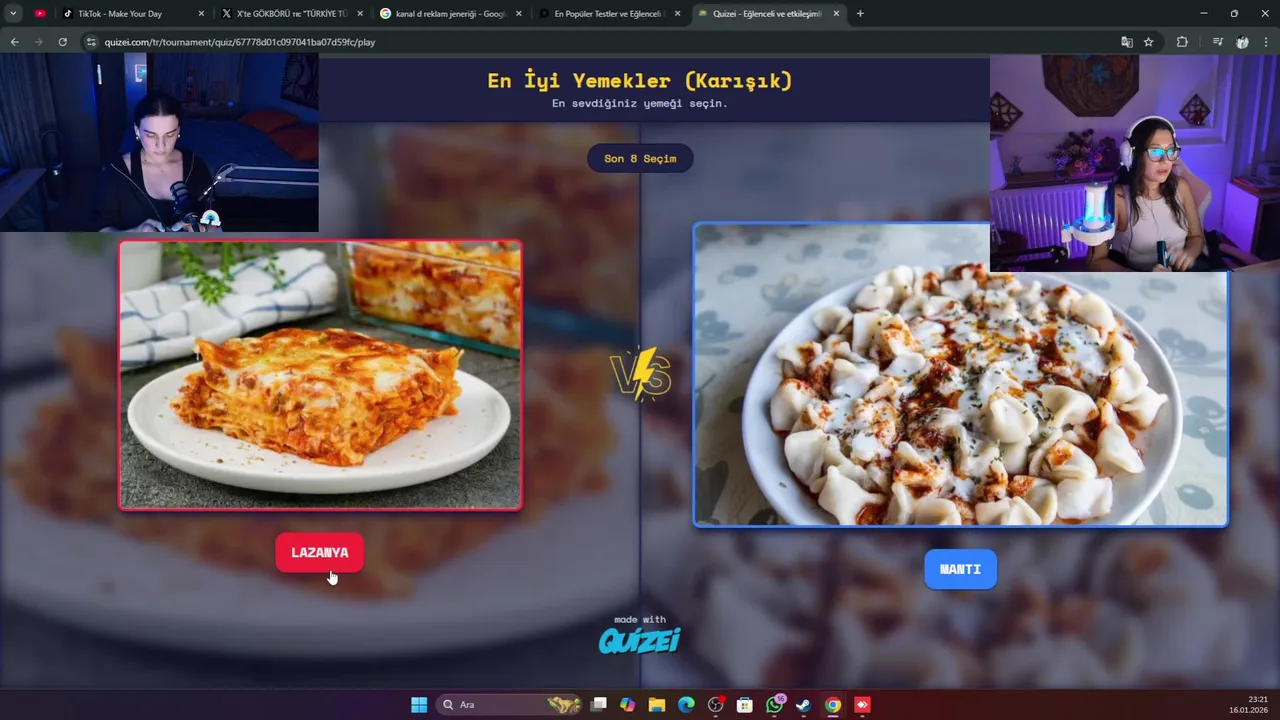
Task: Open Windows Start menu
Action: coord(419,705)
